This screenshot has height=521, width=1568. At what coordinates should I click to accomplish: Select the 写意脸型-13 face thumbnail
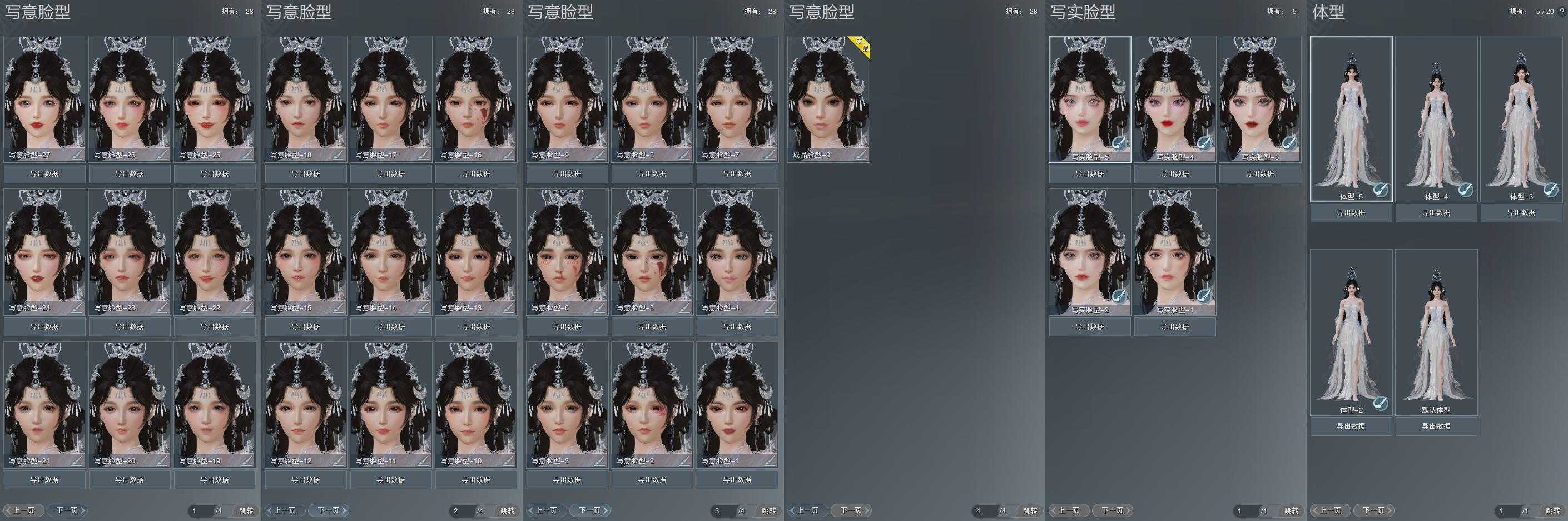475,250
